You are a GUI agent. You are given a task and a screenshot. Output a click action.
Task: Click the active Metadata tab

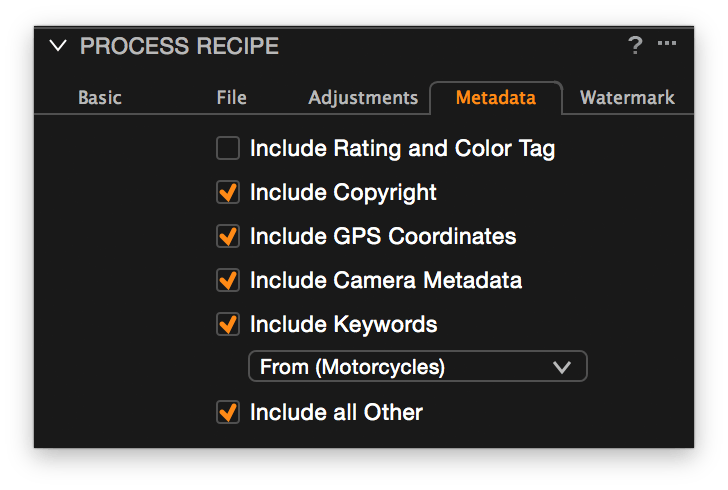click(496, 98)
